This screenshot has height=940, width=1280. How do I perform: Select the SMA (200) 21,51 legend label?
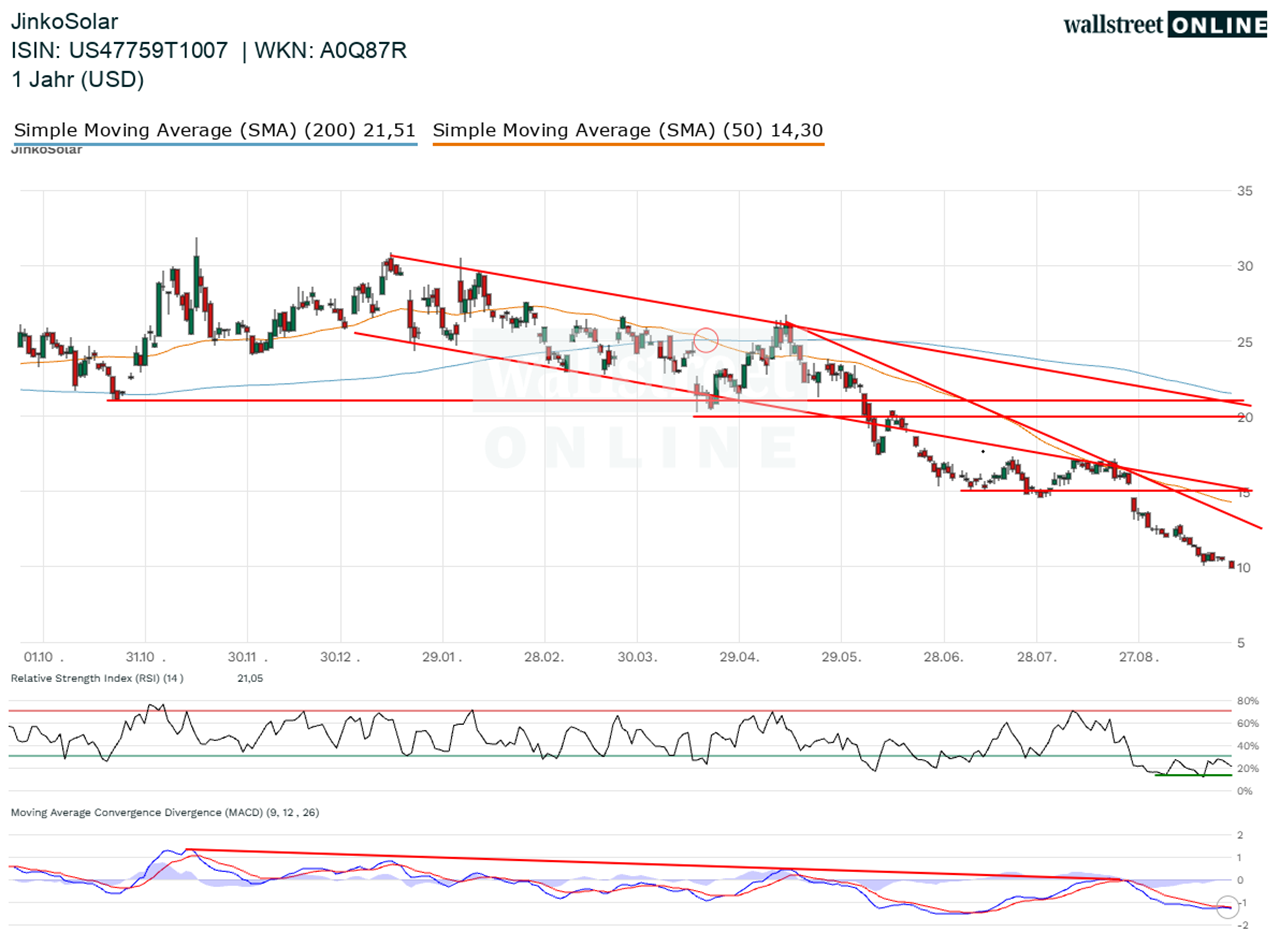(215, 130)
